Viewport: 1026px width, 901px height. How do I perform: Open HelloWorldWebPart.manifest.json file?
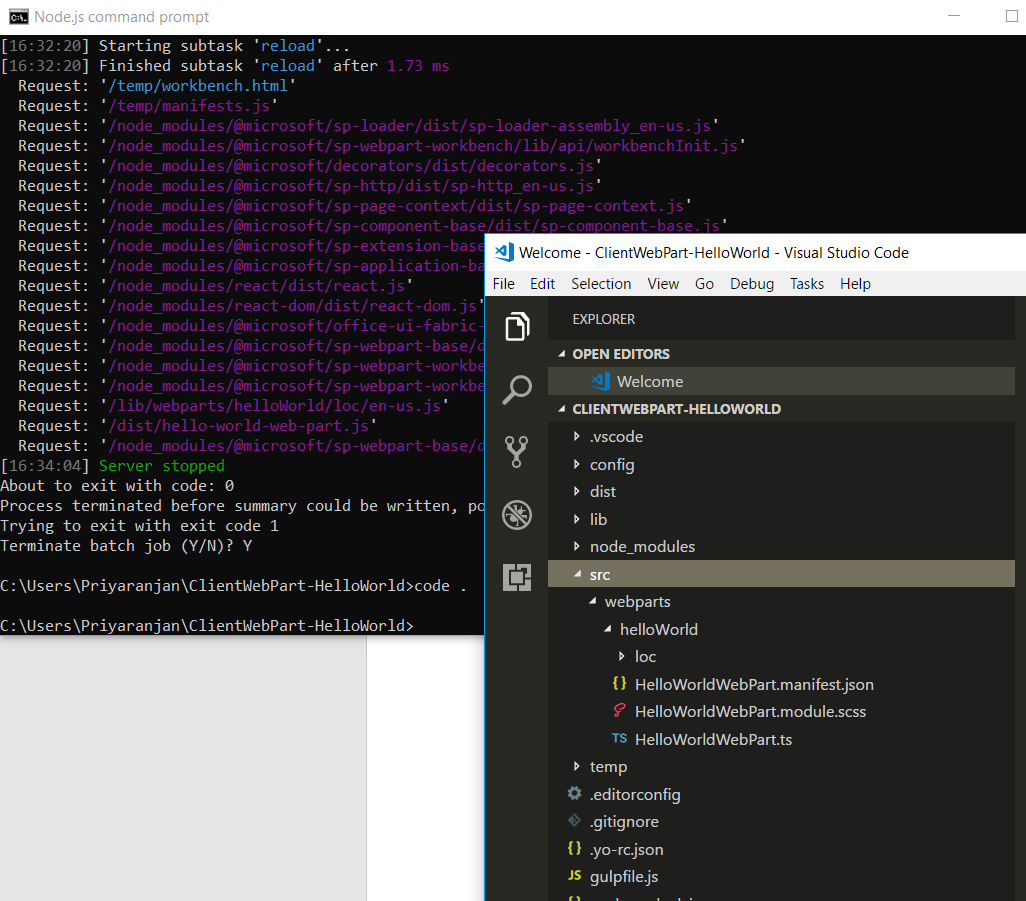click(x=754, y=684)
